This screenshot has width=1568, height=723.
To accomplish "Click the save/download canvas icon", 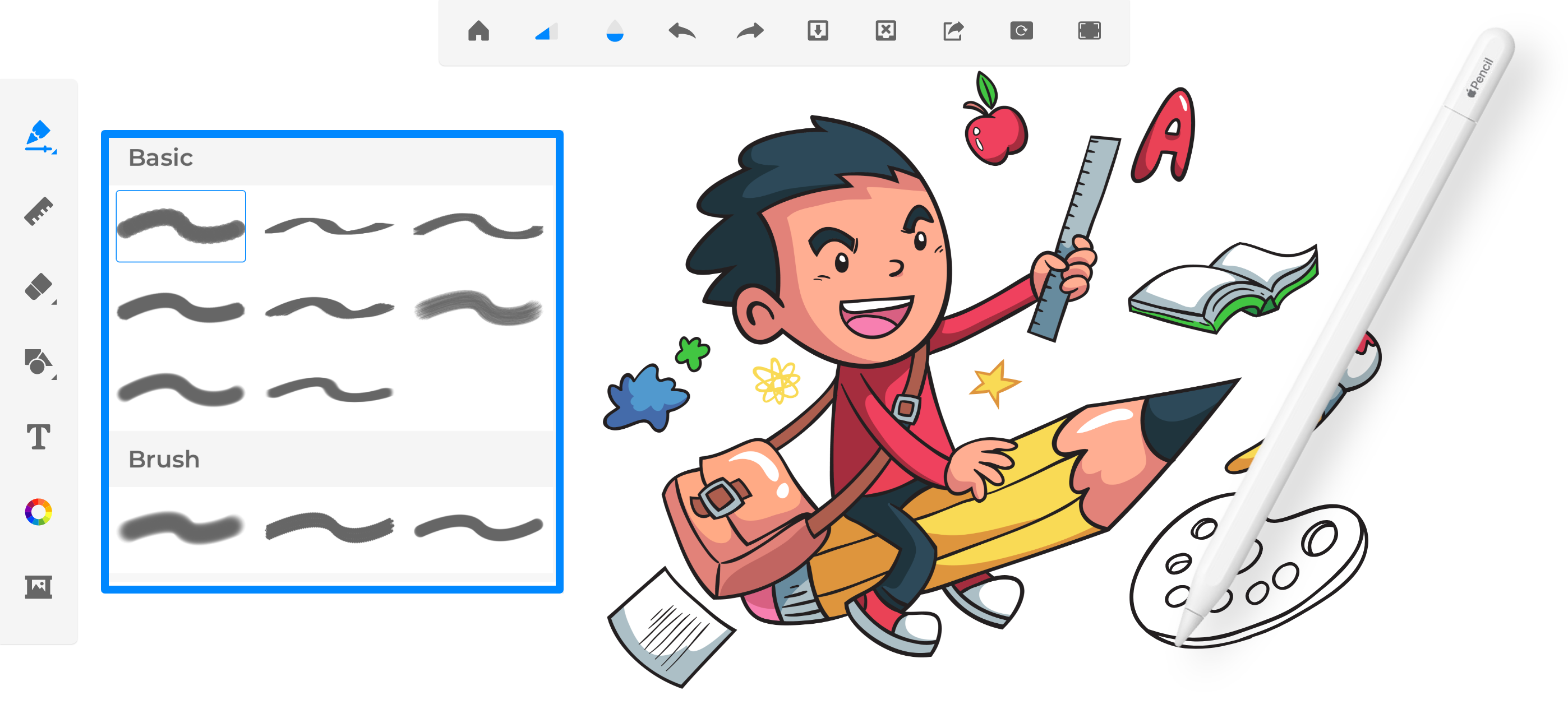I will (818, 31).
